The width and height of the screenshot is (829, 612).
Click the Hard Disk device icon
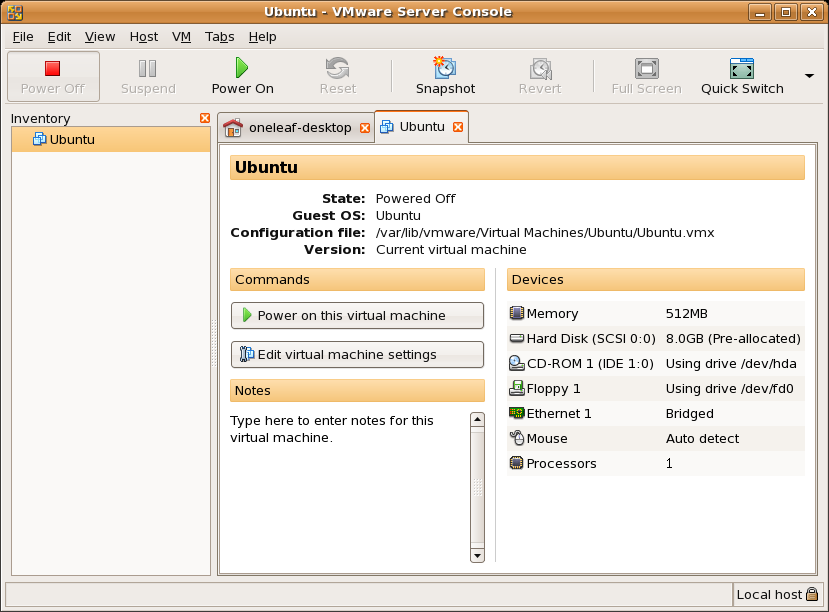tap(517, 338)
